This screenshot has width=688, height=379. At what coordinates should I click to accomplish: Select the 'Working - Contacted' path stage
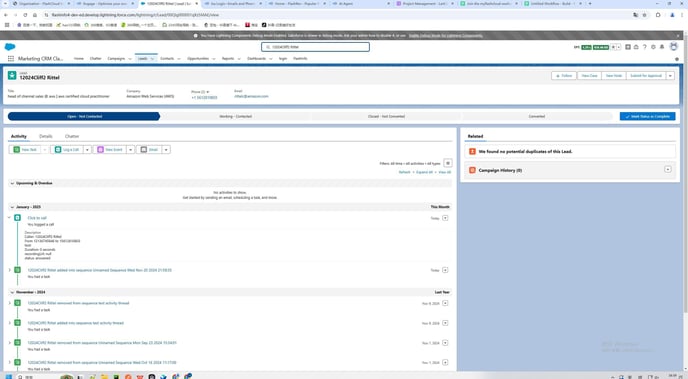click(236, 116)
